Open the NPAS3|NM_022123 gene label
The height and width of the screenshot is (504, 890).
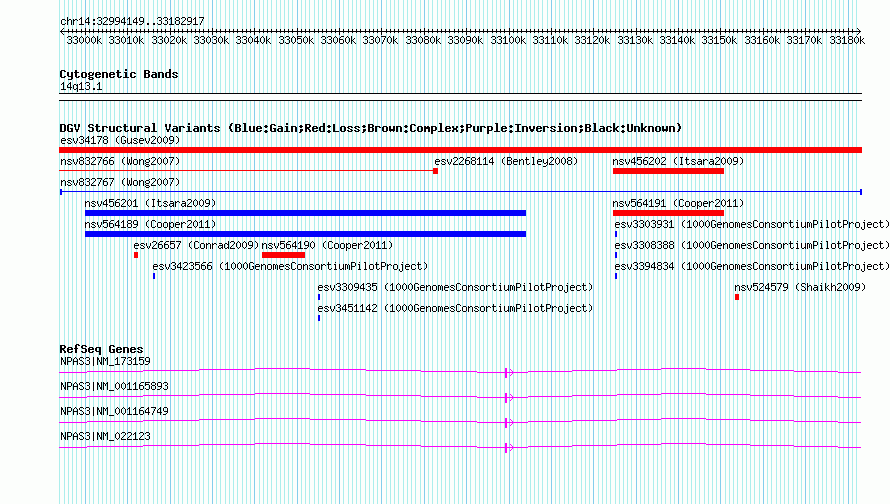[105, 436]
